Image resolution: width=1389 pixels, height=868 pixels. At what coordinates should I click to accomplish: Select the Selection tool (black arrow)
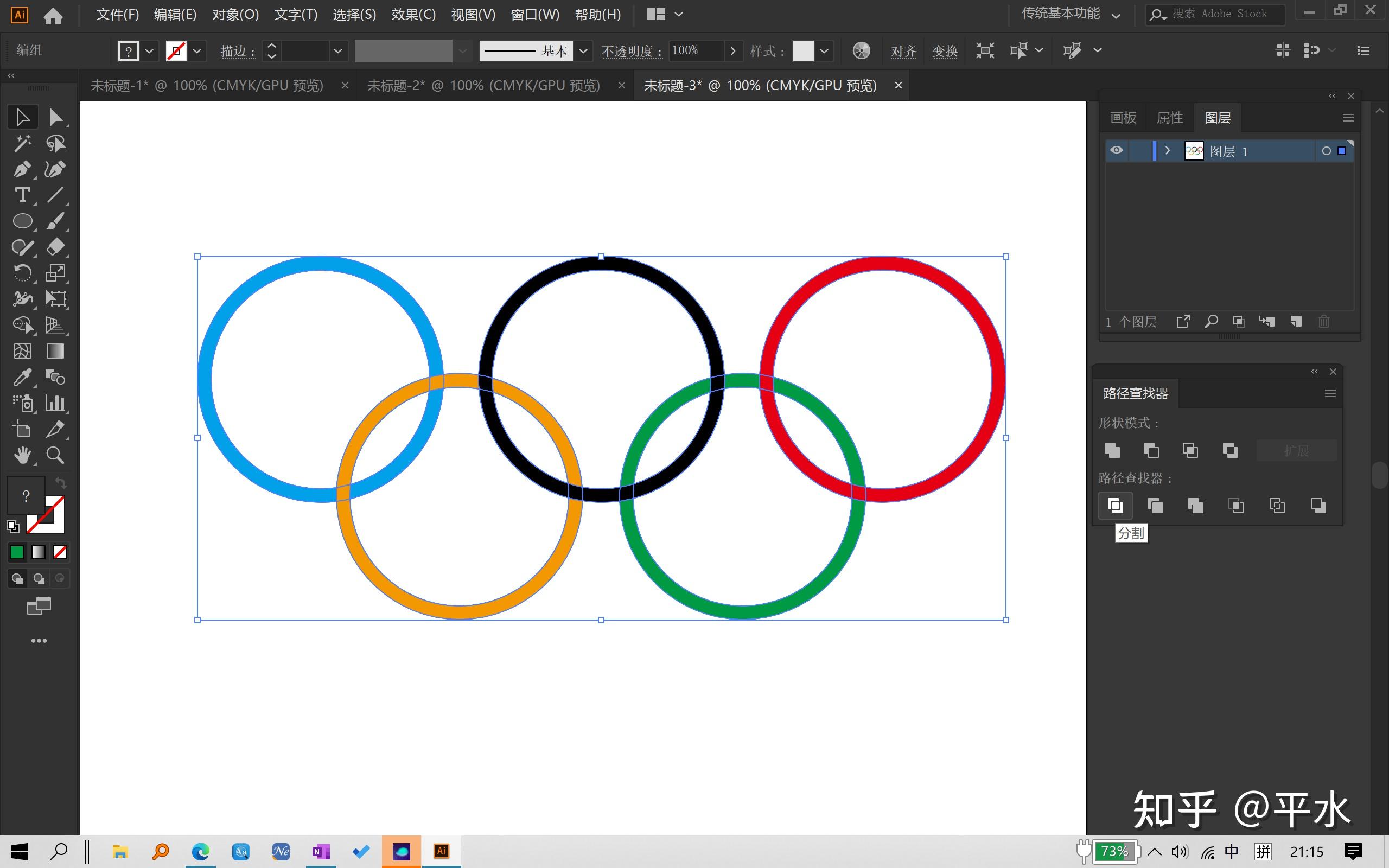click(22, 117)
